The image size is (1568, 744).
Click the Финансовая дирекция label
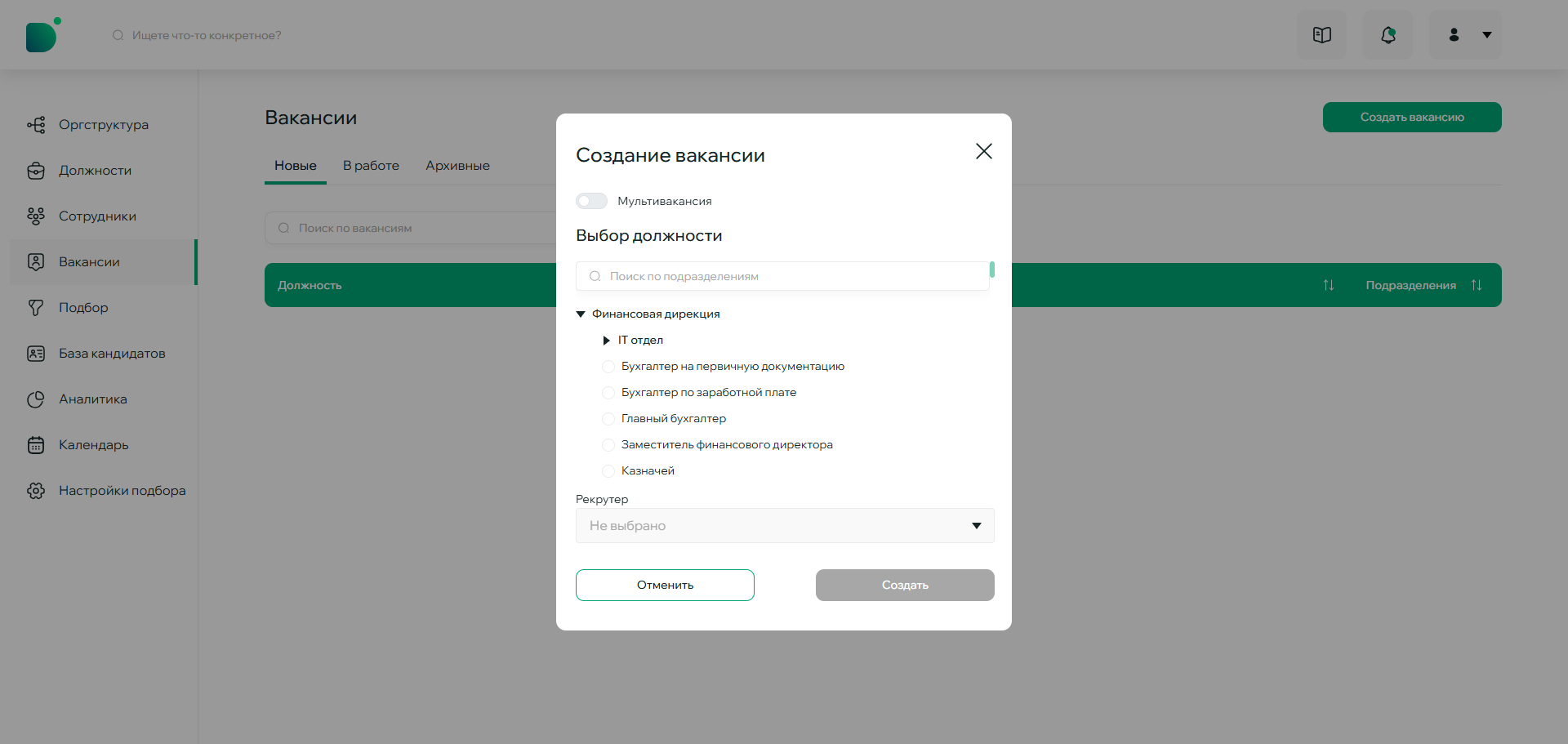pyautogui.click(x=656, y=314)
